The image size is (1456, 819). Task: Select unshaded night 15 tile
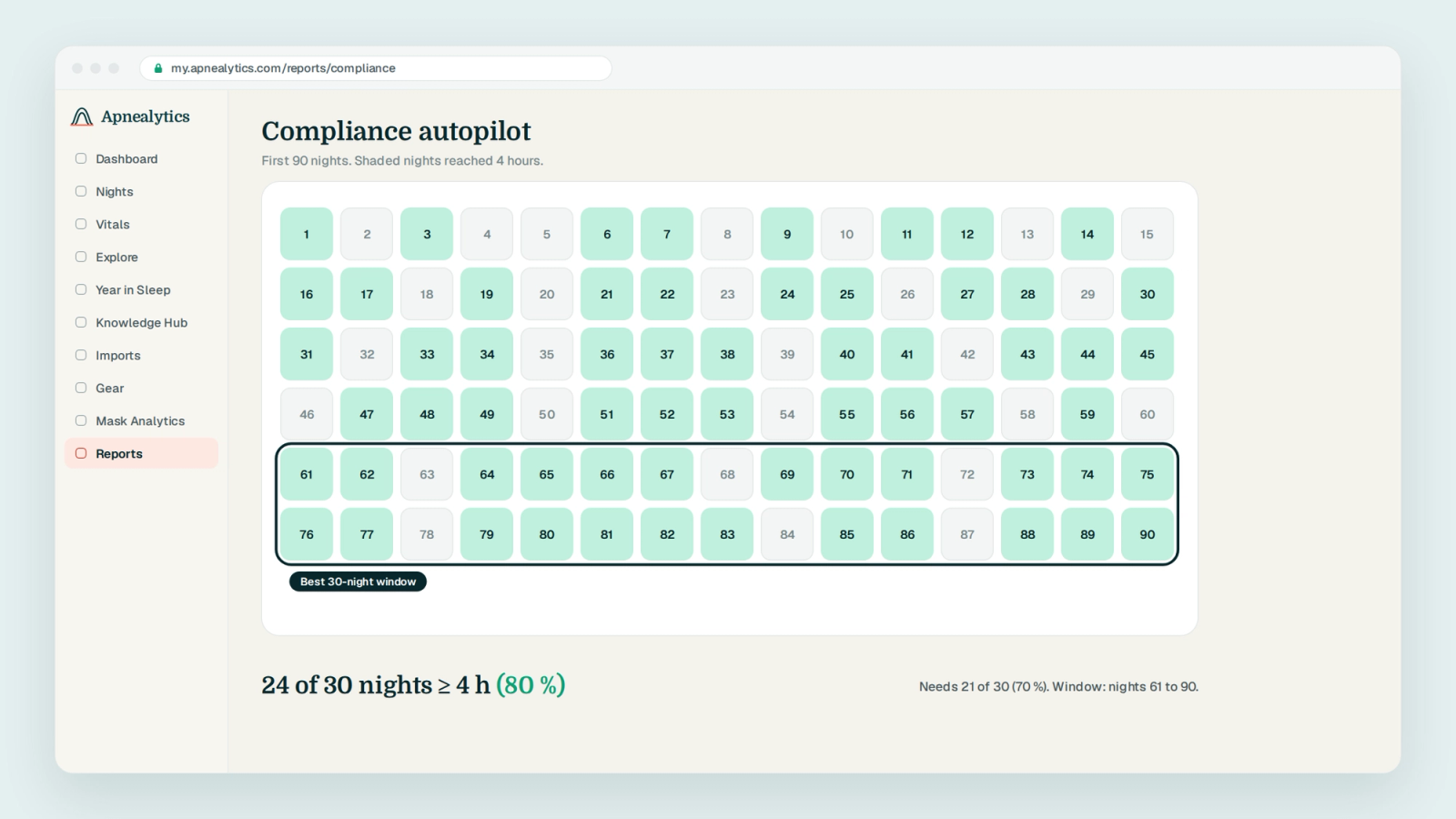point(1148,234)
